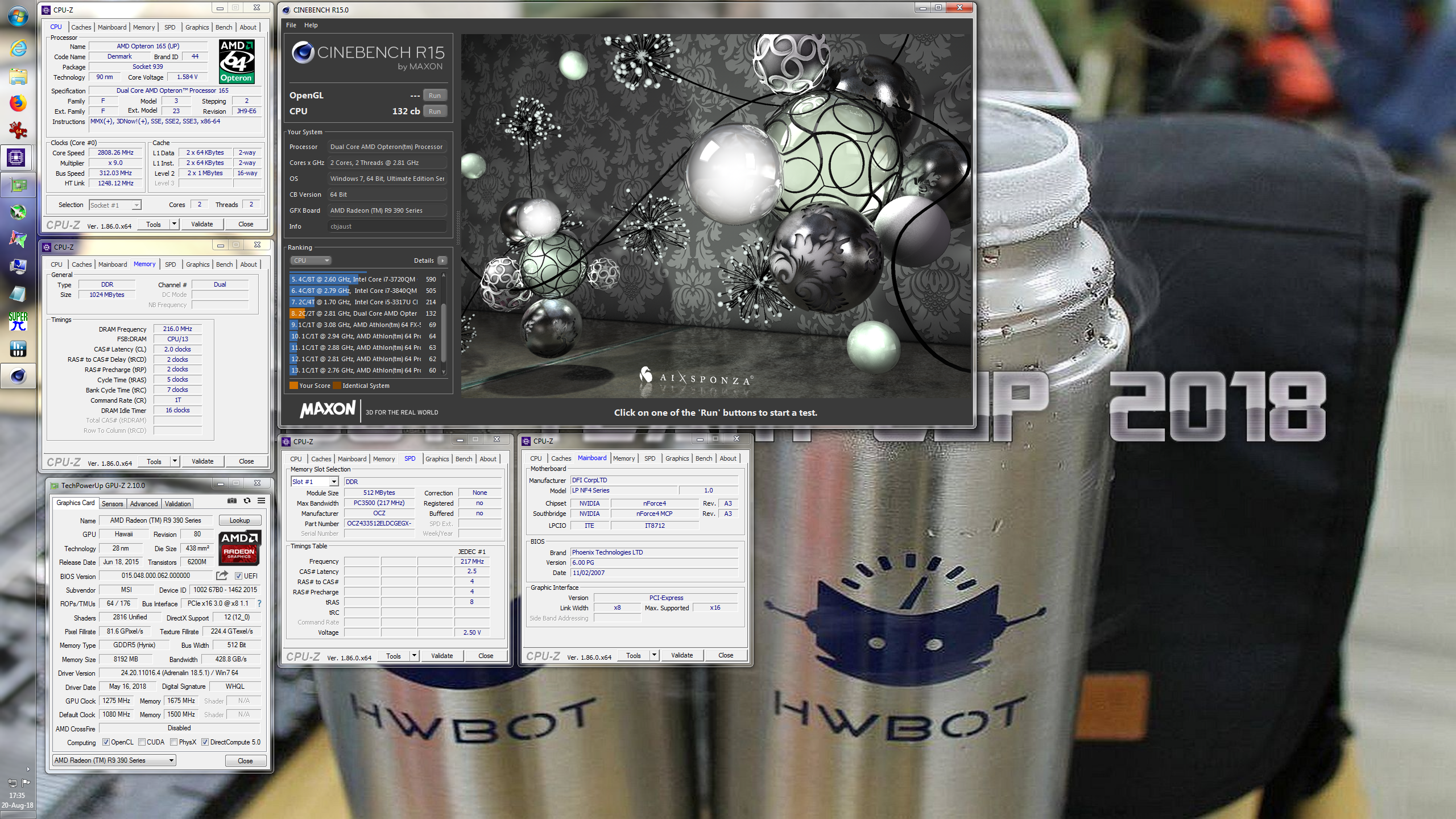Open the Action Center flag icon

pyautogui.click(x=26, y=783)
